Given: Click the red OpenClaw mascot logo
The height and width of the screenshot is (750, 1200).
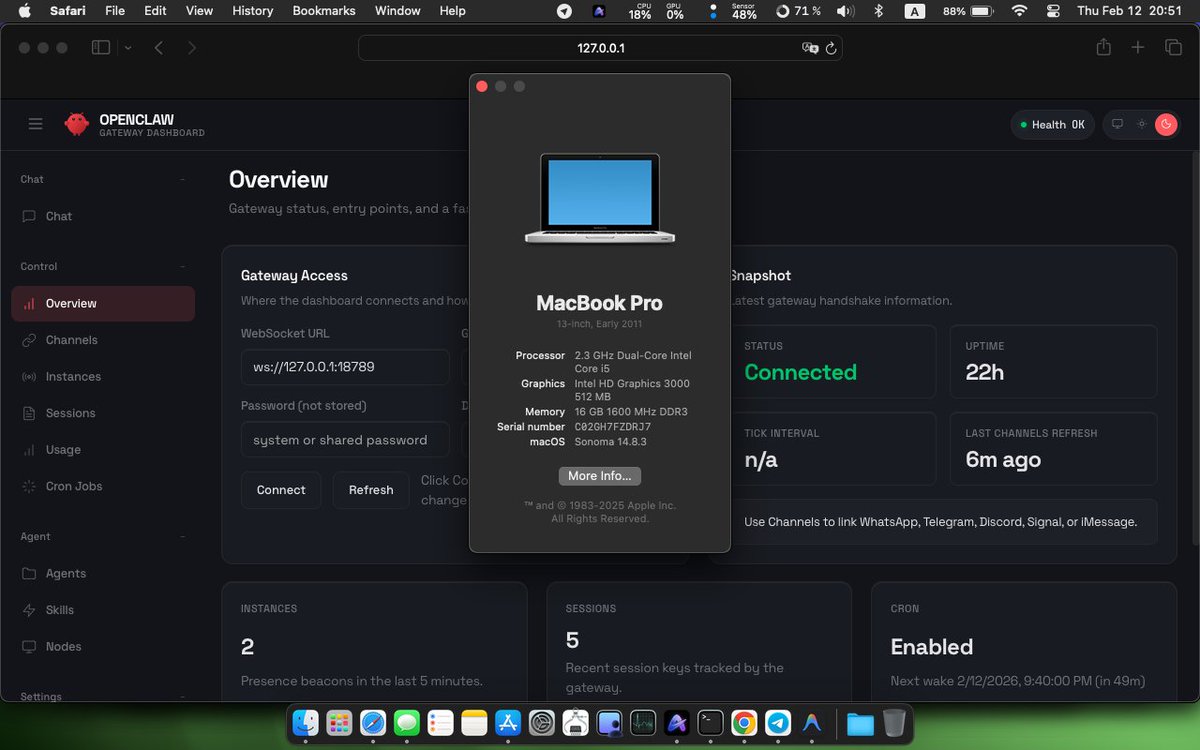Looking at the screenshot, I should coord(76,124).
